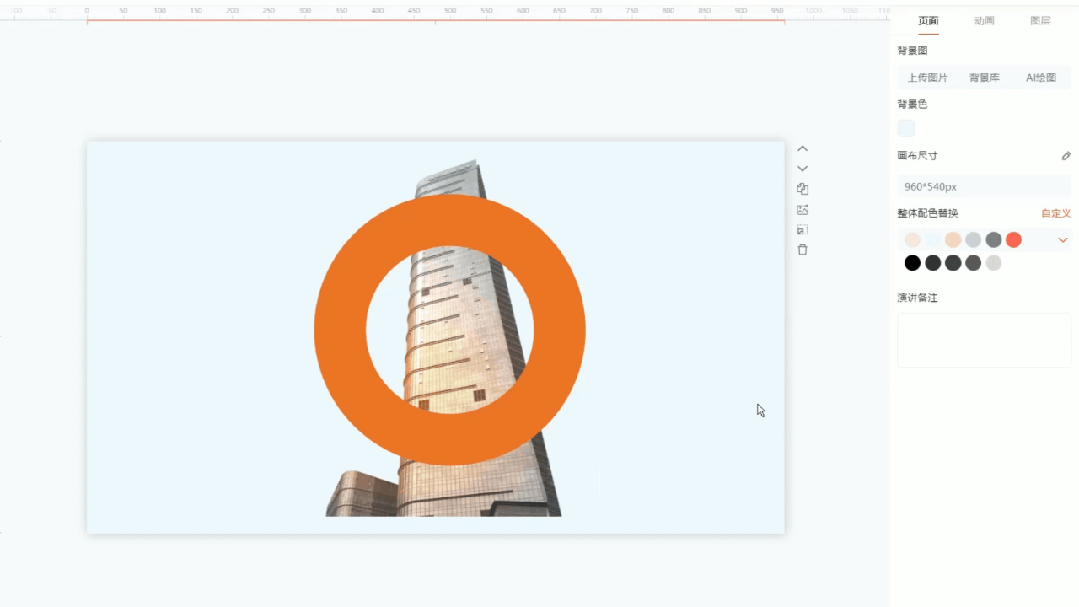1079x607 pixels.
Task: Pick the orange-red palette color swatch
Action: point(1014,240)
